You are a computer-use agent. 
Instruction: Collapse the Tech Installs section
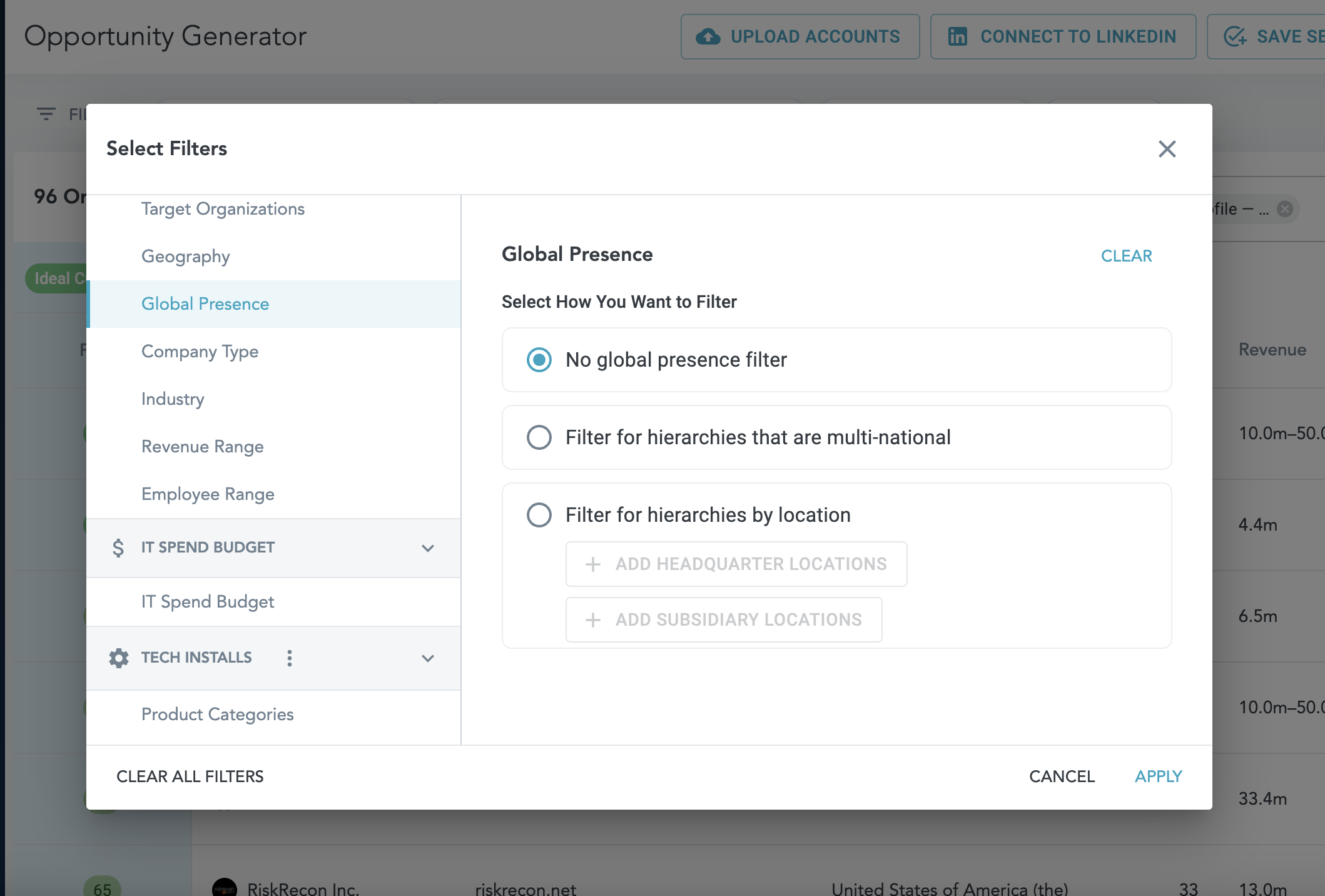[428, 658]
